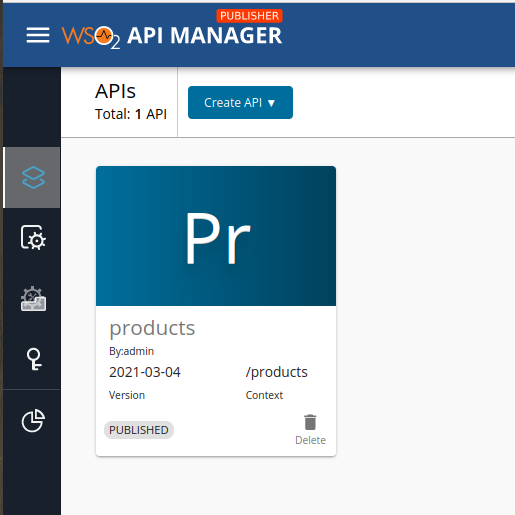Open the gear-and-blocks sidebar icon
The height and width of the screenshot is (515, 515).
33,299
